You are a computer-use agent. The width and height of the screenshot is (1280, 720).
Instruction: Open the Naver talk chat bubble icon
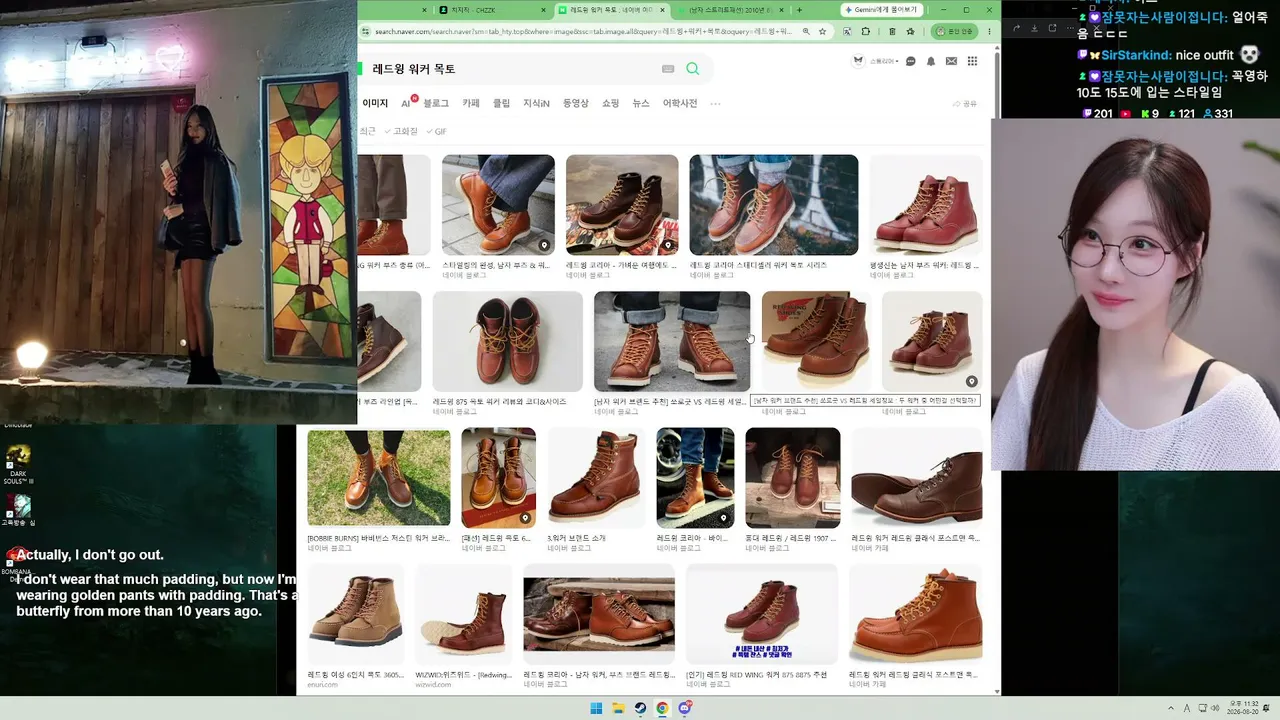pos(910,61)
